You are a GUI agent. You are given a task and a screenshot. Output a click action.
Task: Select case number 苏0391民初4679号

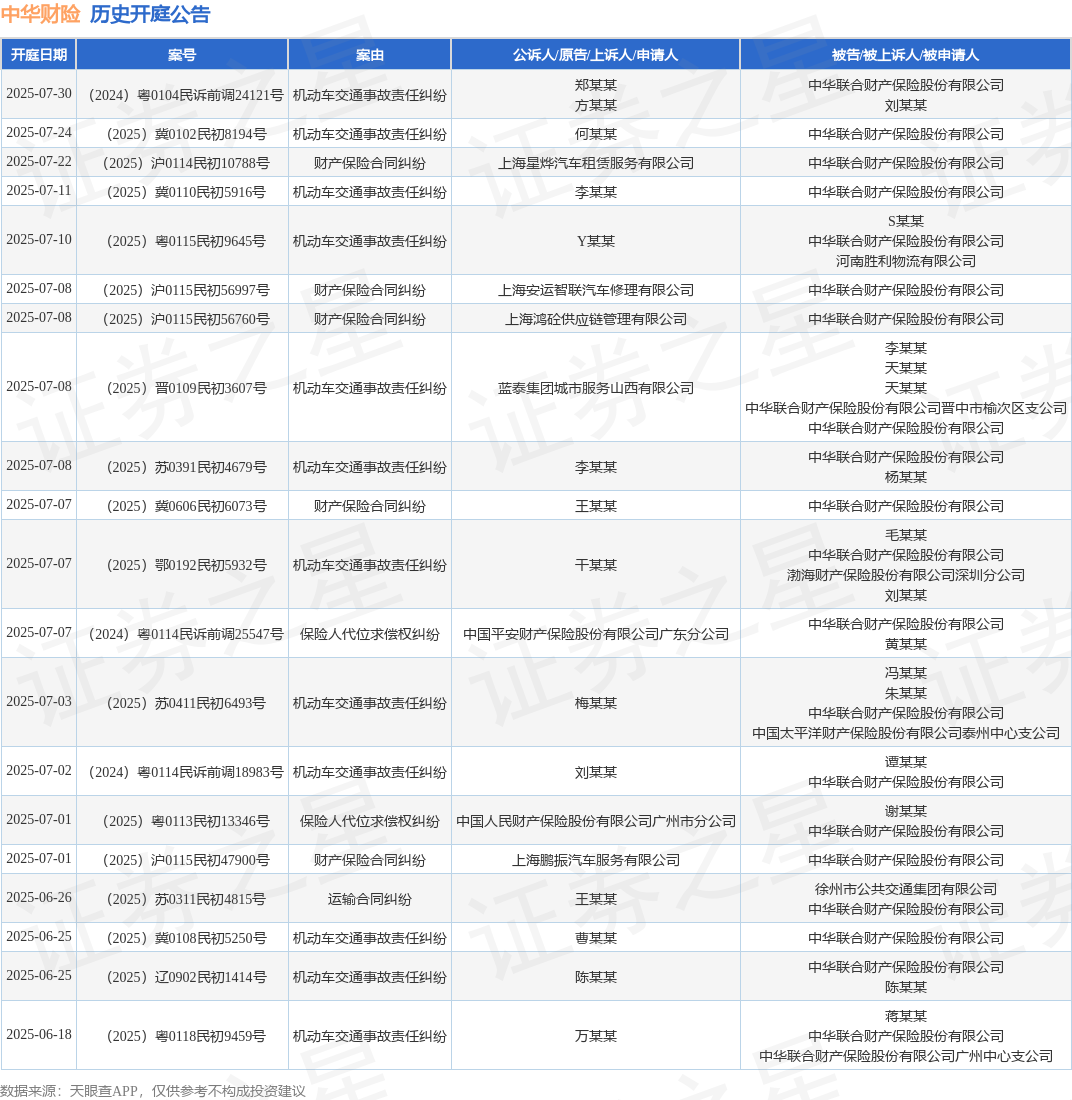coord(186,467)
